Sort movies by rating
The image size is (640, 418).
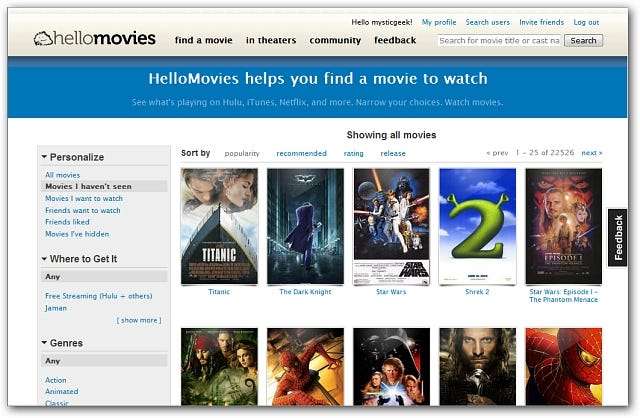click(353, 153)
